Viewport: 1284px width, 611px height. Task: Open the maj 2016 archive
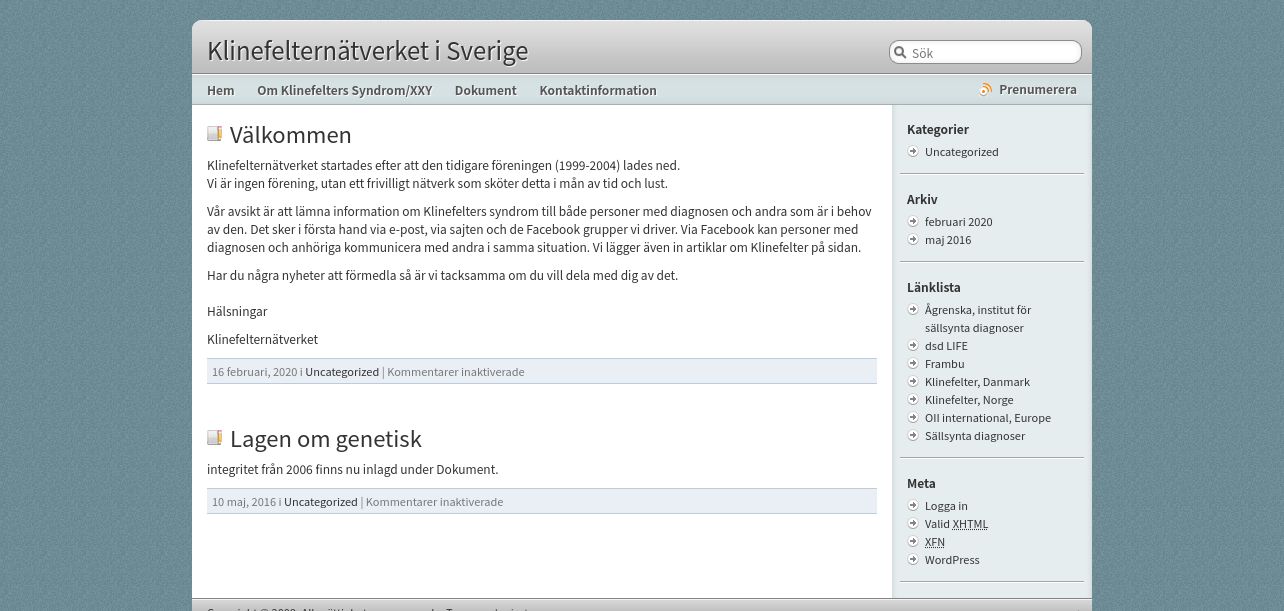click(948, 240)
